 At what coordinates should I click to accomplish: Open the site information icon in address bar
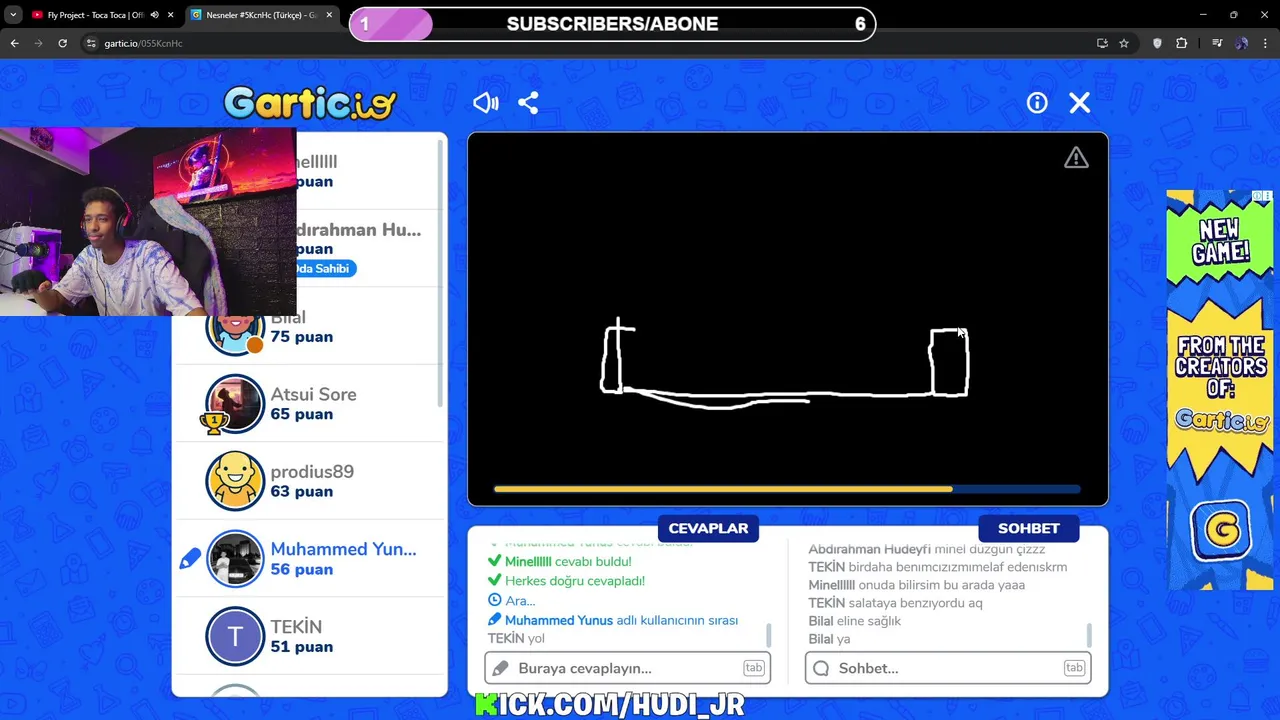91,43
